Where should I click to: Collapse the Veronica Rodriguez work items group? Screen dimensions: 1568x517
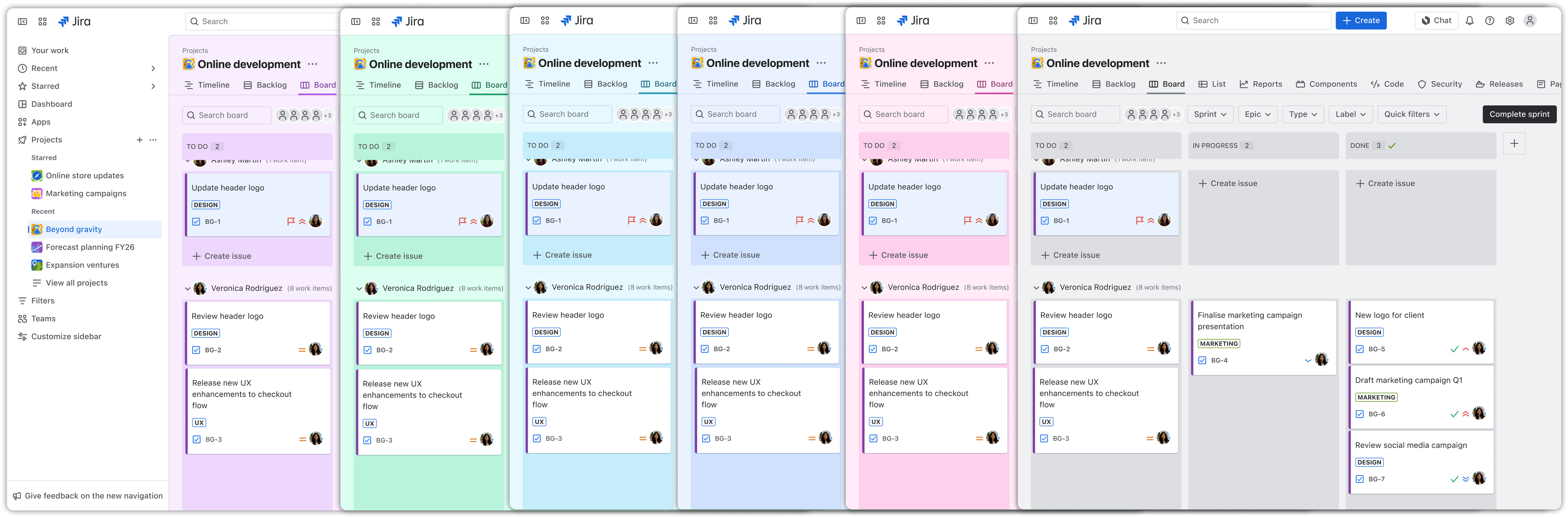point(1037,287)
